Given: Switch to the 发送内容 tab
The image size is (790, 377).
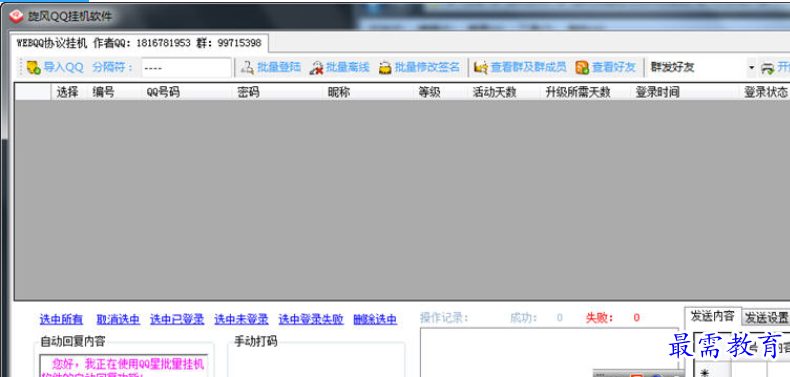Looking at the screenshot, I should (x=712, y=317).
